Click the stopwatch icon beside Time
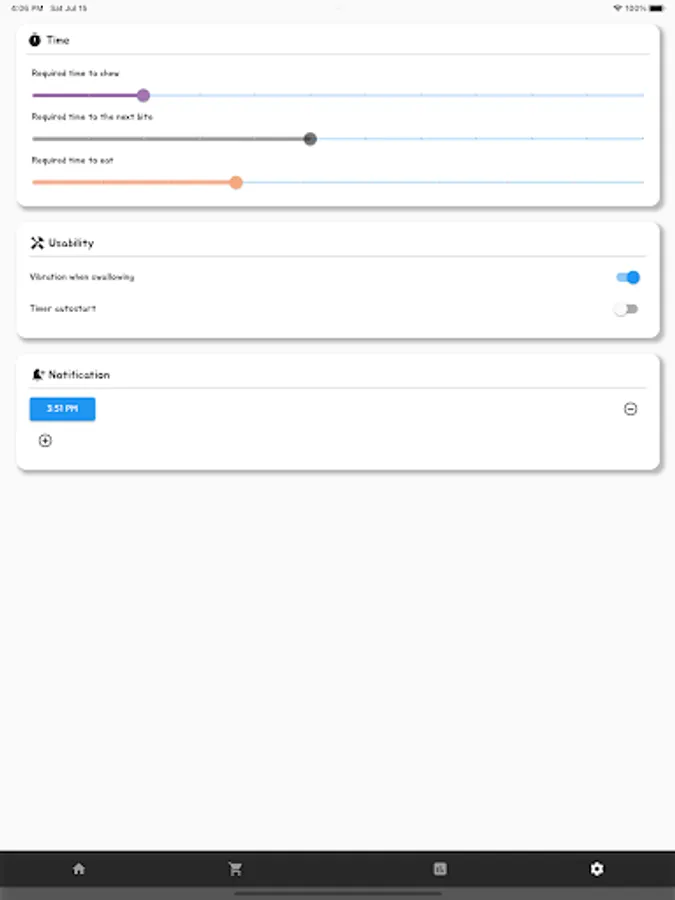 35,40
